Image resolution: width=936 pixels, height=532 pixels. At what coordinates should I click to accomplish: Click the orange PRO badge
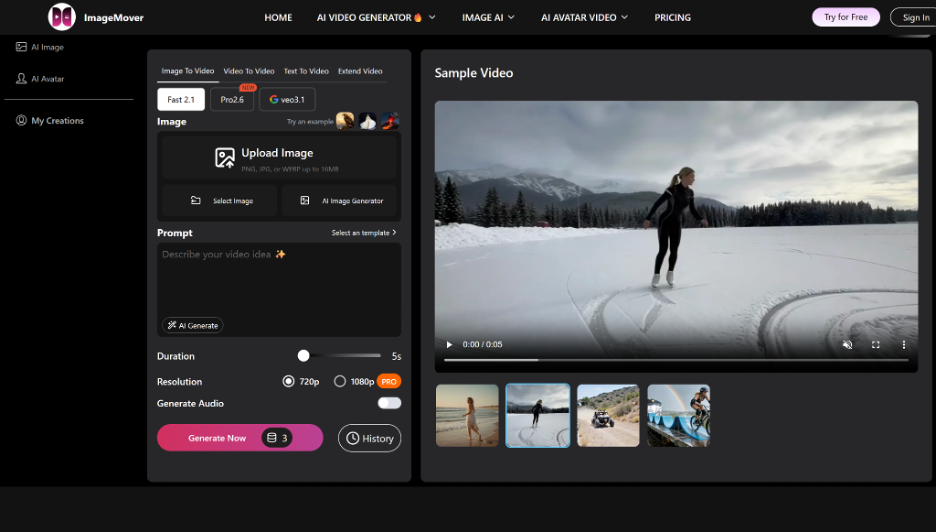(389, 381)
